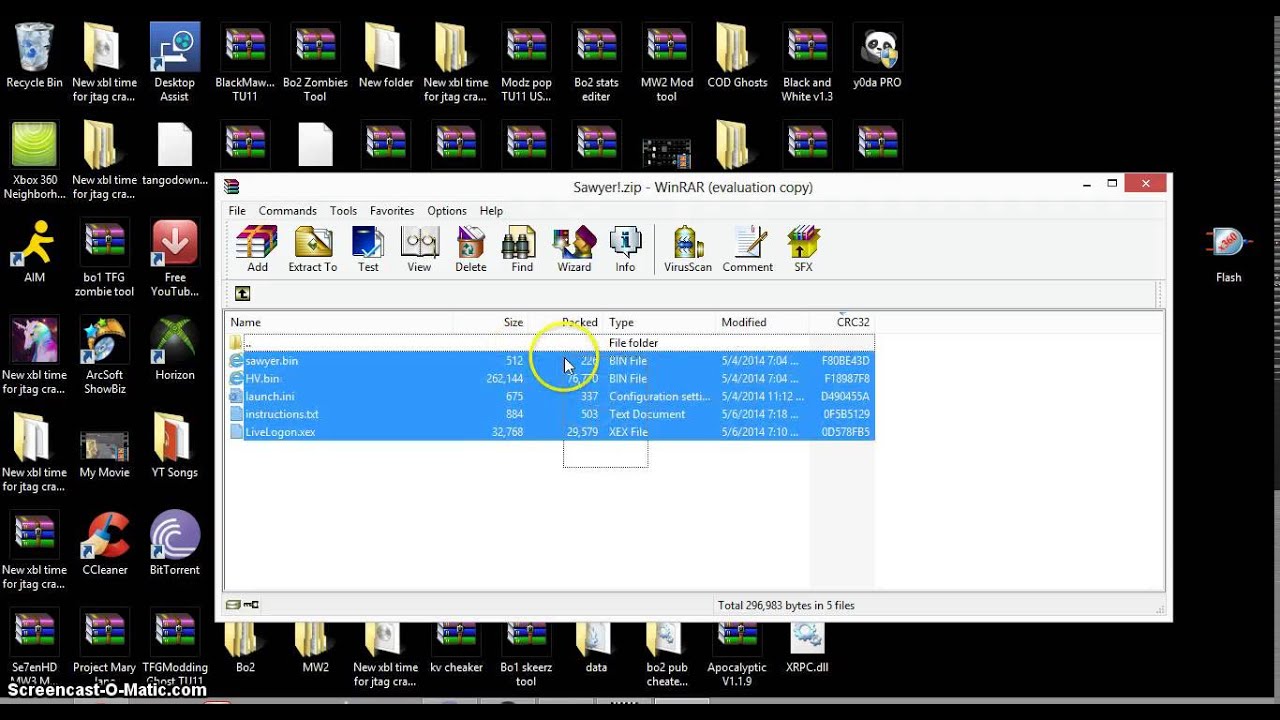
Task: Select the ArcSoft ShowBiz desktop icon
Action: (x=104, y=355)
